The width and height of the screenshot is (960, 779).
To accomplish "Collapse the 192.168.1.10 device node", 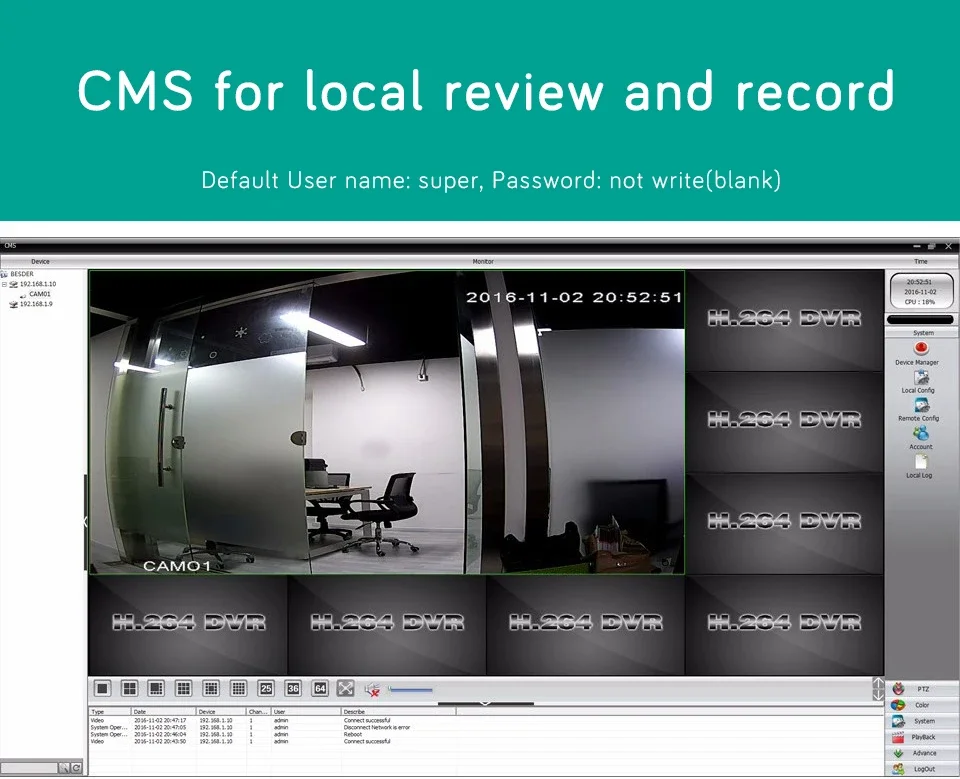I will point(5,284).
